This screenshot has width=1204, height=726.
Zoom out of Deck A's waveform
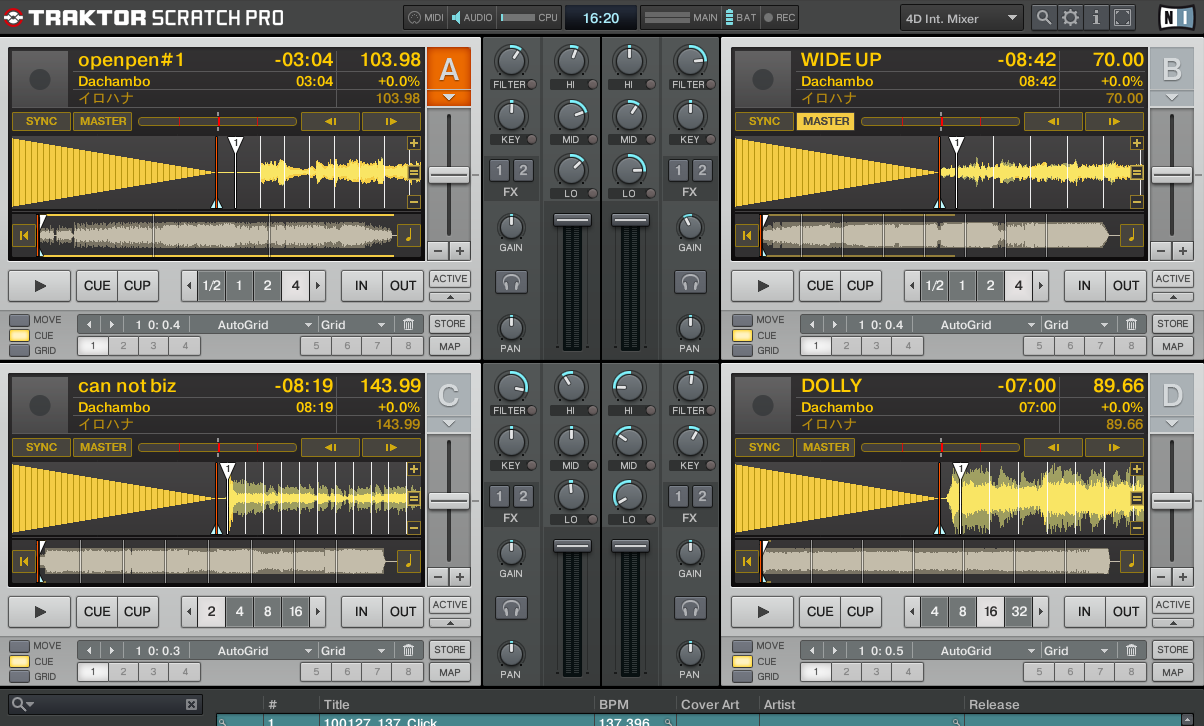coord(414,202)
